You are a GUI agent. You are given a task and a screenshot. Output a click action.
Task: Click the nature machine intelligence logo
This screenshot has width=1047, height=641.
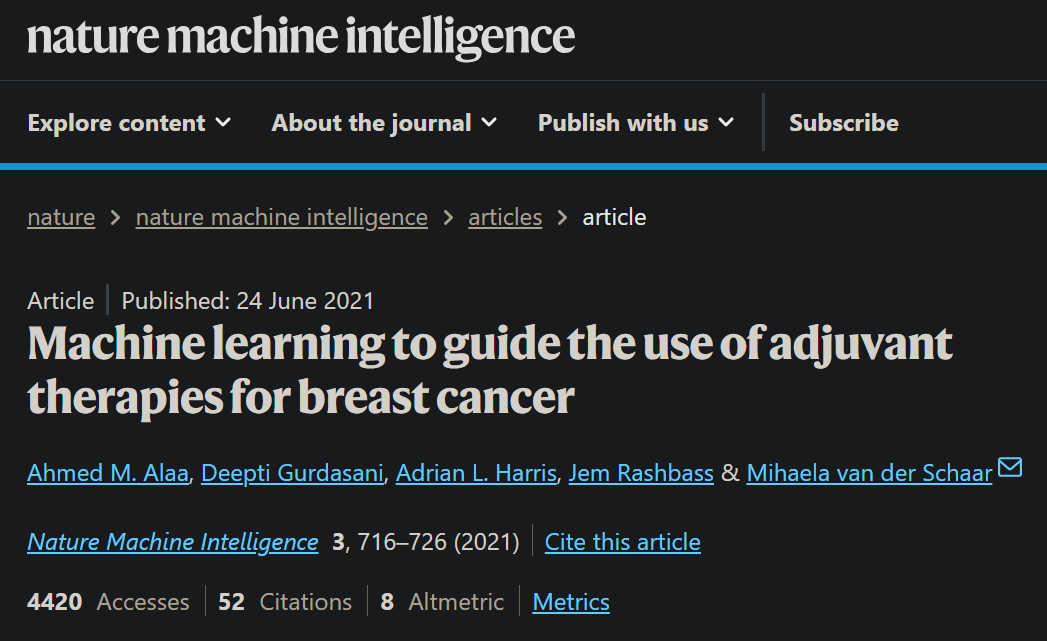(300, 37)
